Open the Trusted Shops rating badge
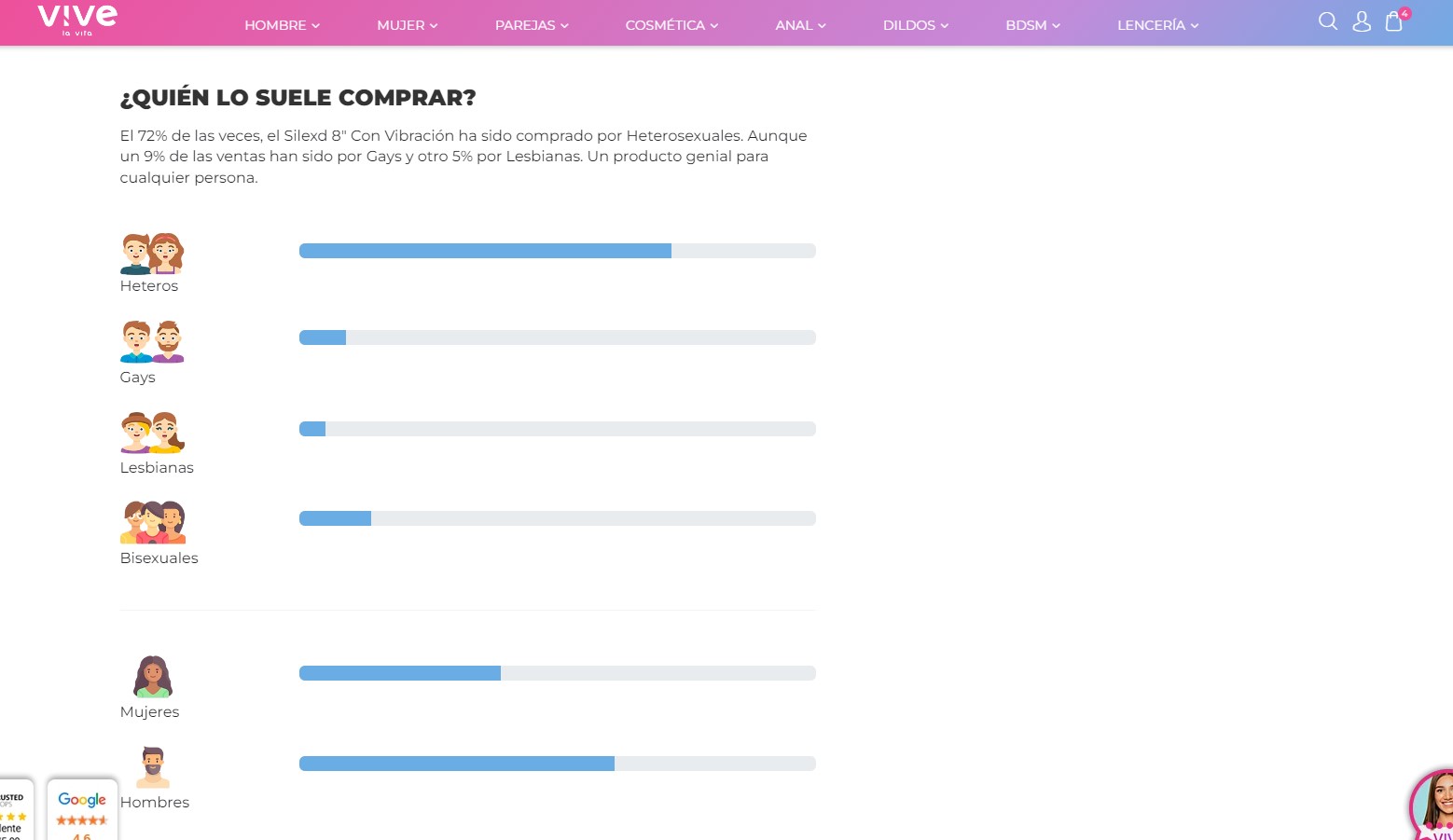Screen dimensions: 1453x840 15,810
